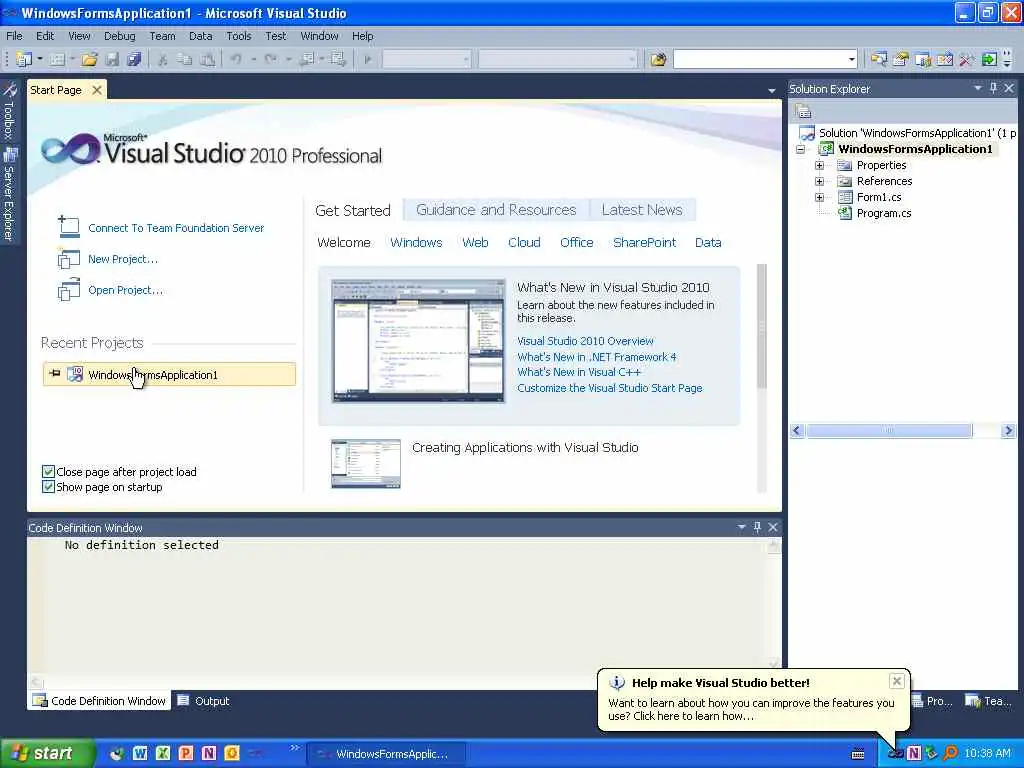Viewport: 1024px width, 768px height.
Task: Open the Properties Window toolbar icon
Action: tap(901, 59)
